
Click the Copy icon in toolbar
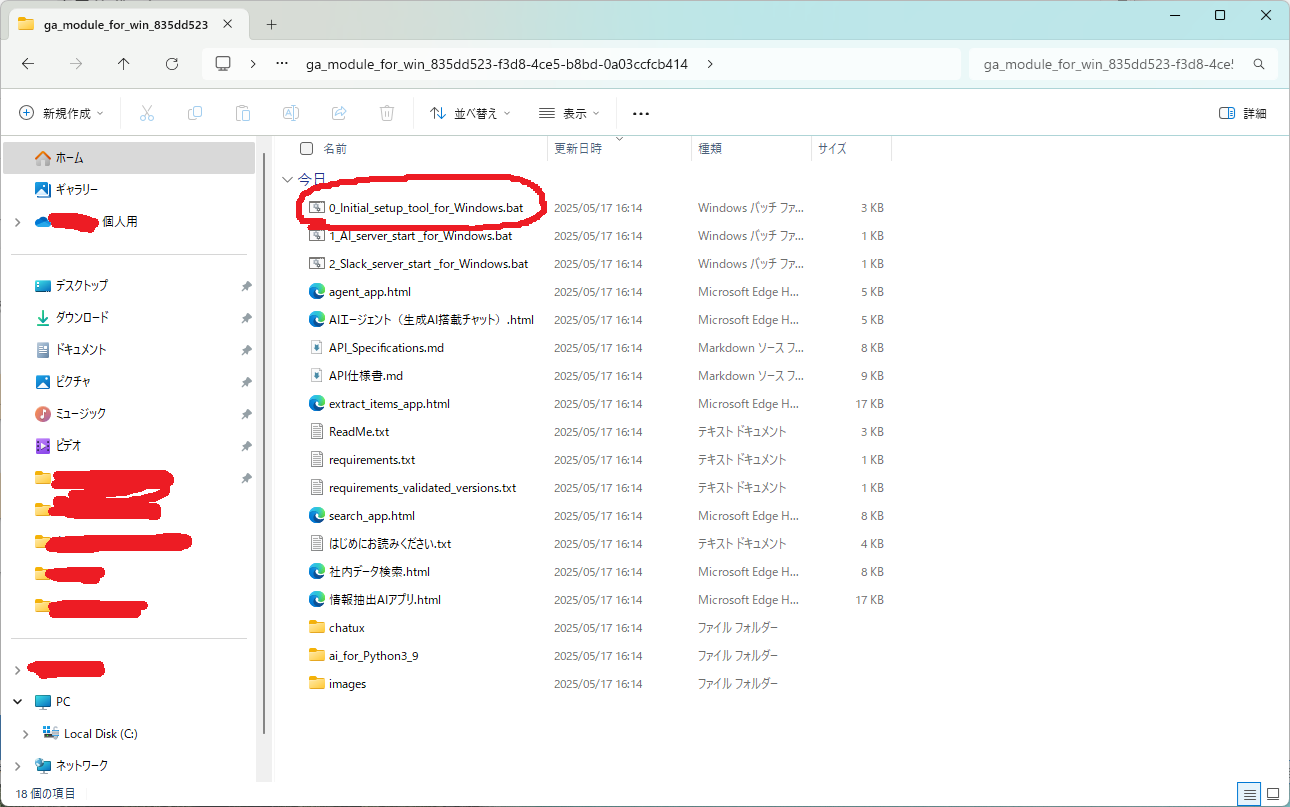click(195, 113)
